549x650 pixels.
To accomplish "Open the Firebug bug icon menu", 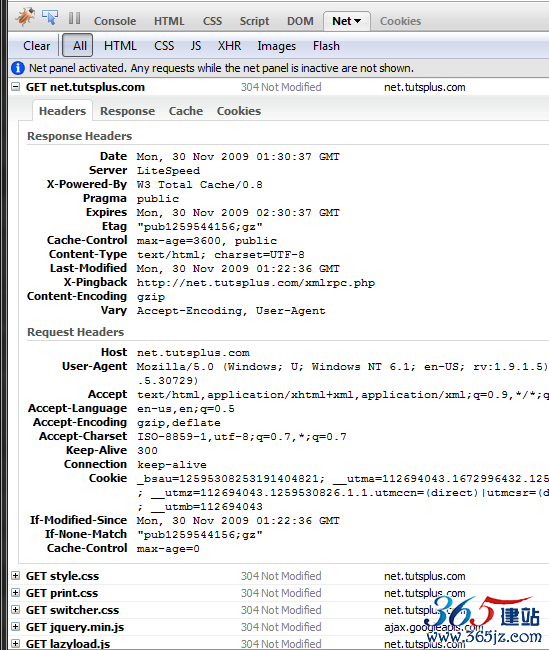I will (25, 17).
